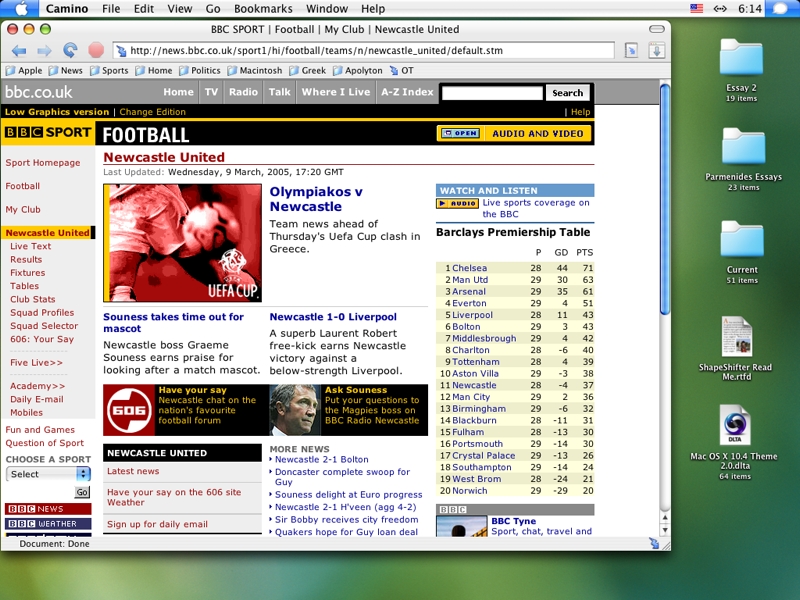Viewport: 800px width, 600px height.
Task: Expand the Choose a Sport dropdown
Action: tap(48, 474)
